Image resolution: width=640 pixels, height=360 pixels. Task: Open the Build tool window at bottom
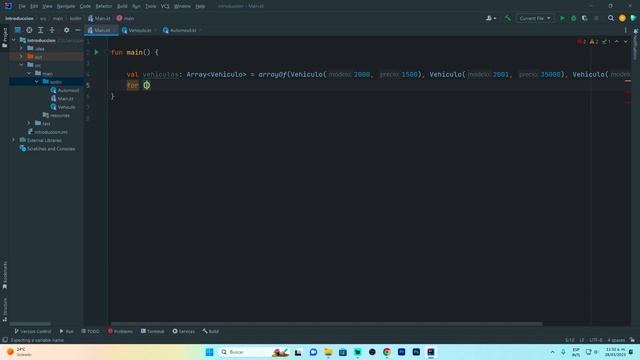[211, 331]
